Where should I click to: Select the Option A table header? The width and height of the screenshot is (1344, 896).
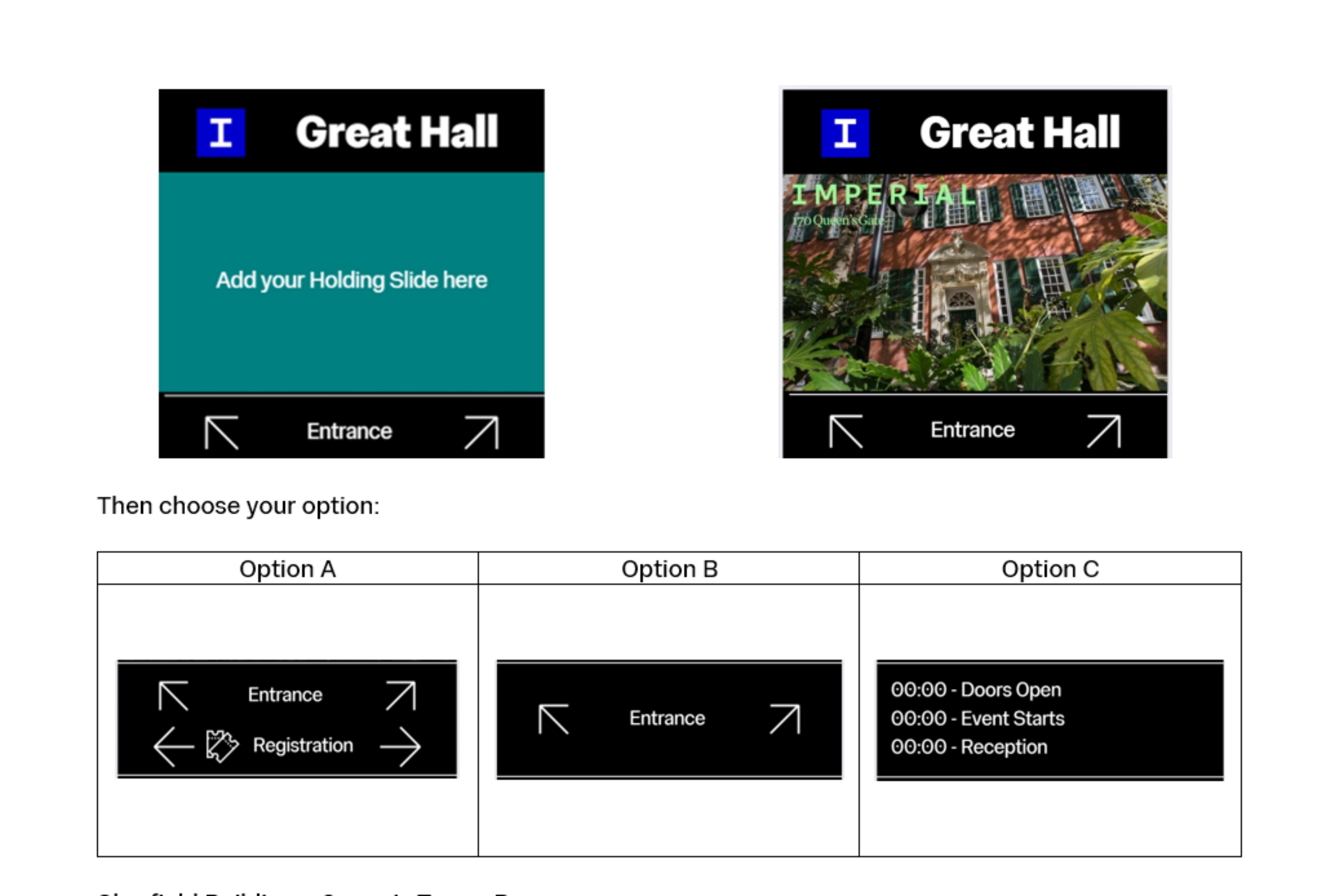[x=288, y=569]
